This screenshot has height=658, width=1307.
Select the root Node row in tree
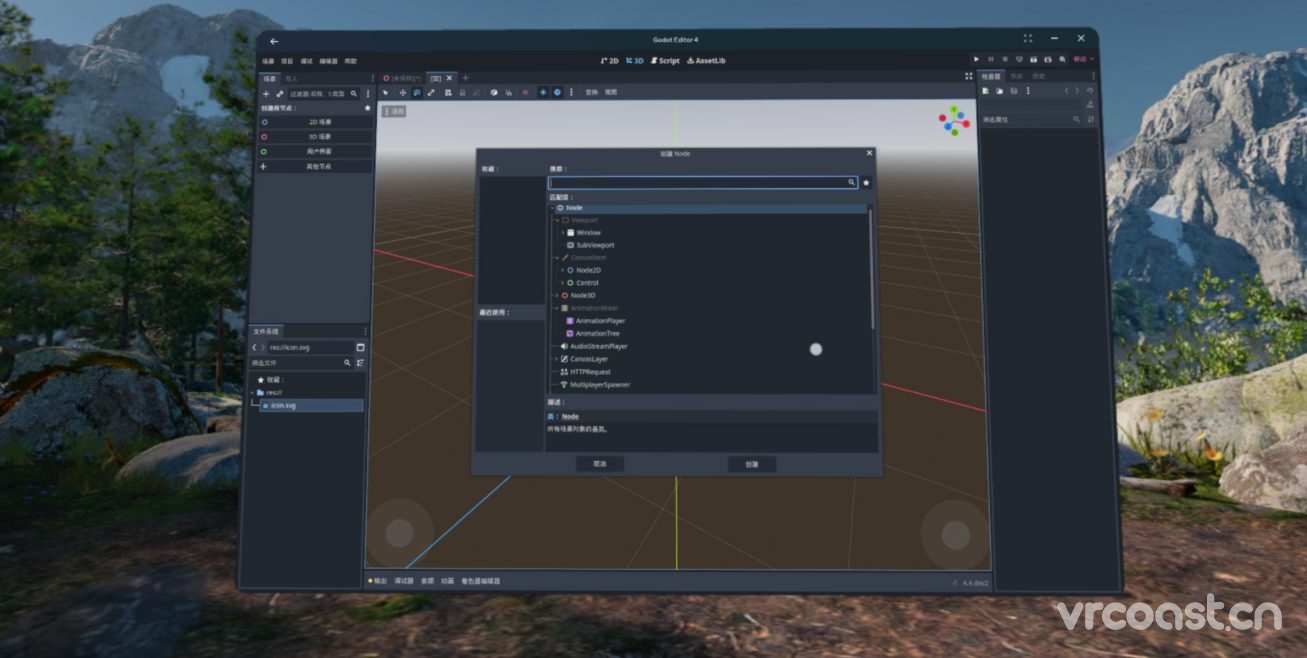(709, 207)
